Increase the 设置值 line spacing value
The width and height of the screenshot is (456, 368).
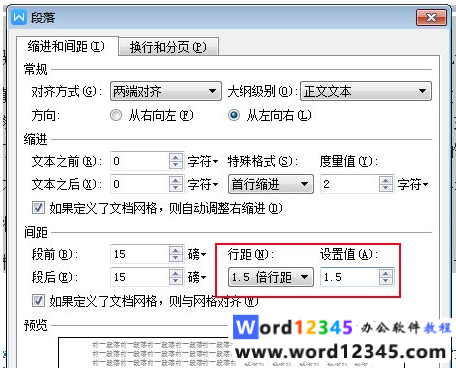(x=386, y=273)
